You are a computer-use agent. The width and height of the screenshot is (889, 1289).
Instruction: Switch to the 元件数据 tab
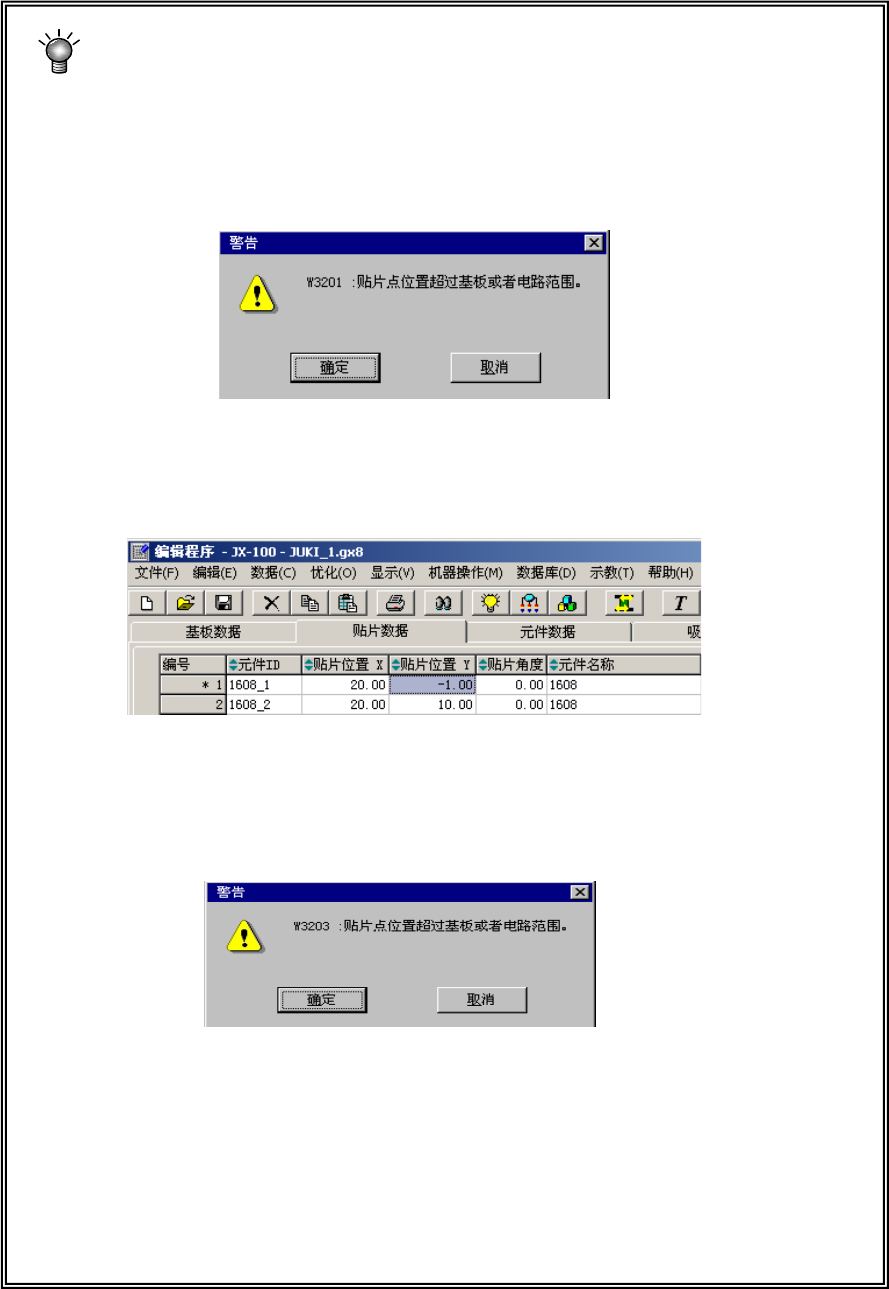pos(548,632)
